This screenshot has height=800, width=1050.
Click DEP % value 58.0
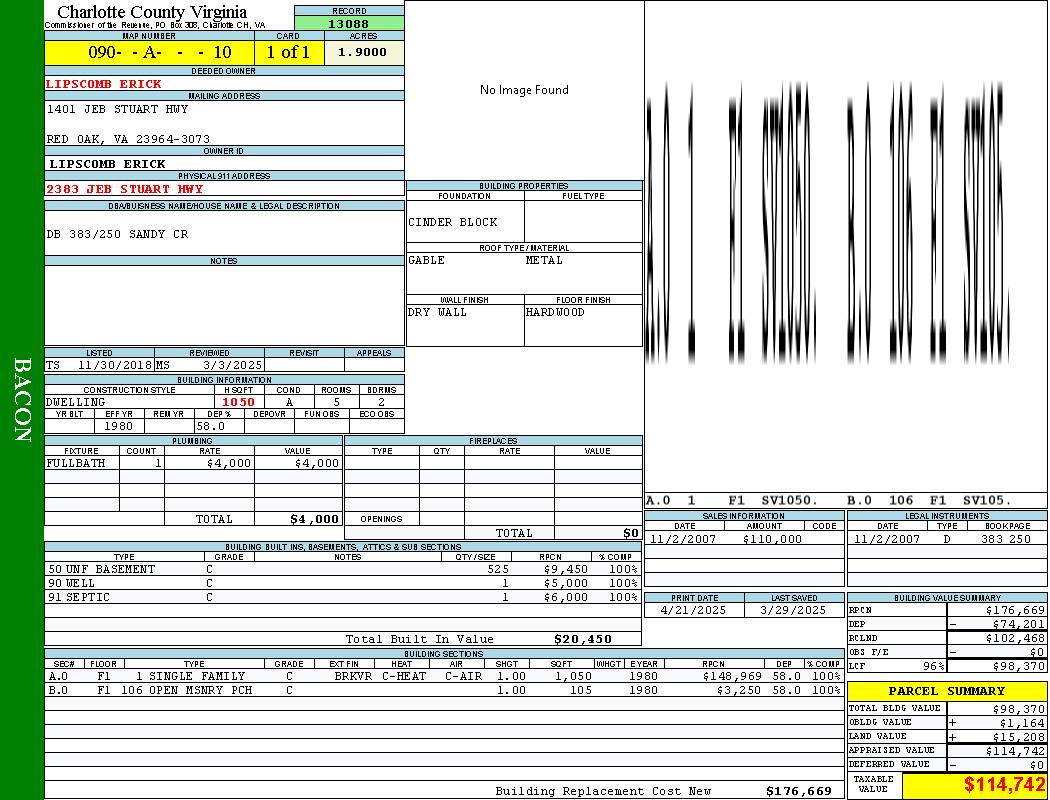pyautogui.click(x=211, y=426)
